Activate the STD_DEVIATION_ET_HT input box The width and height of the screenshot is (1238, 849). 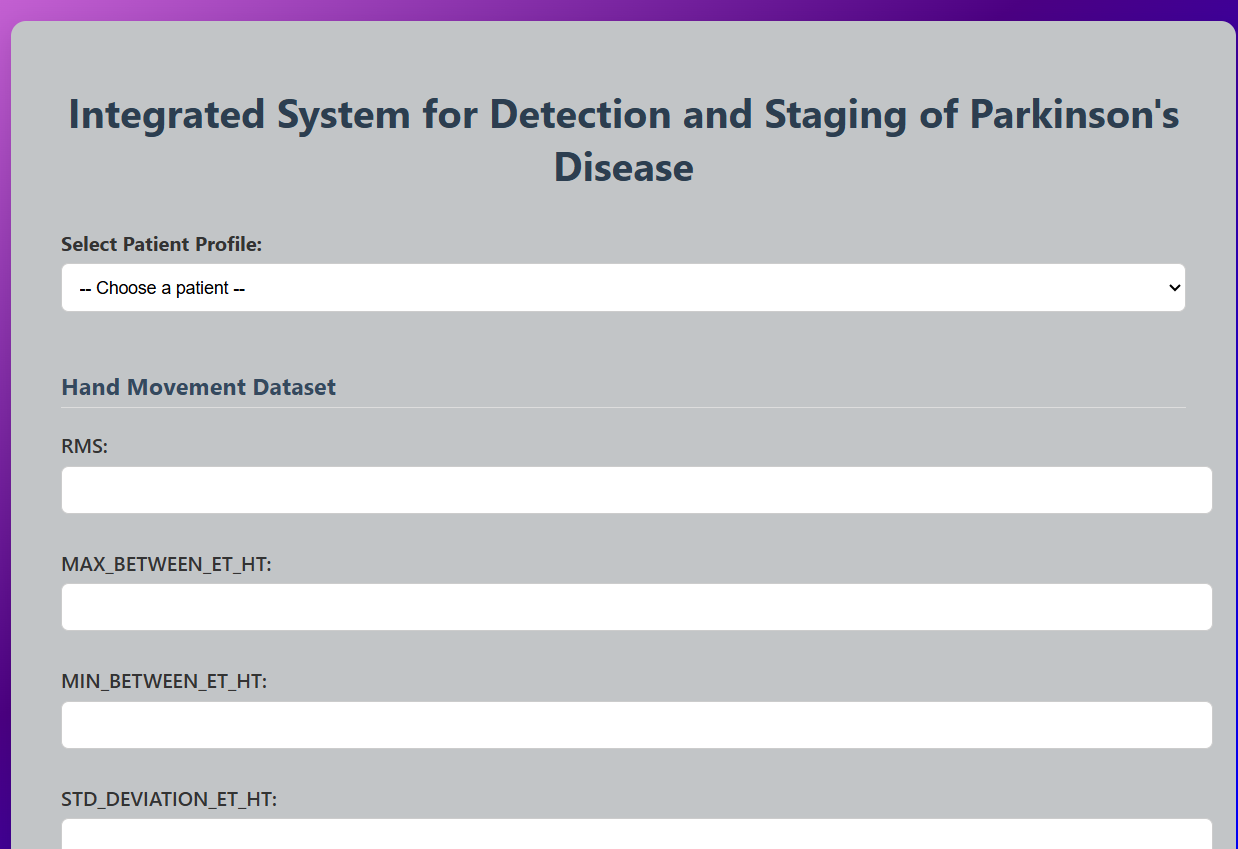tap(636, 834)
